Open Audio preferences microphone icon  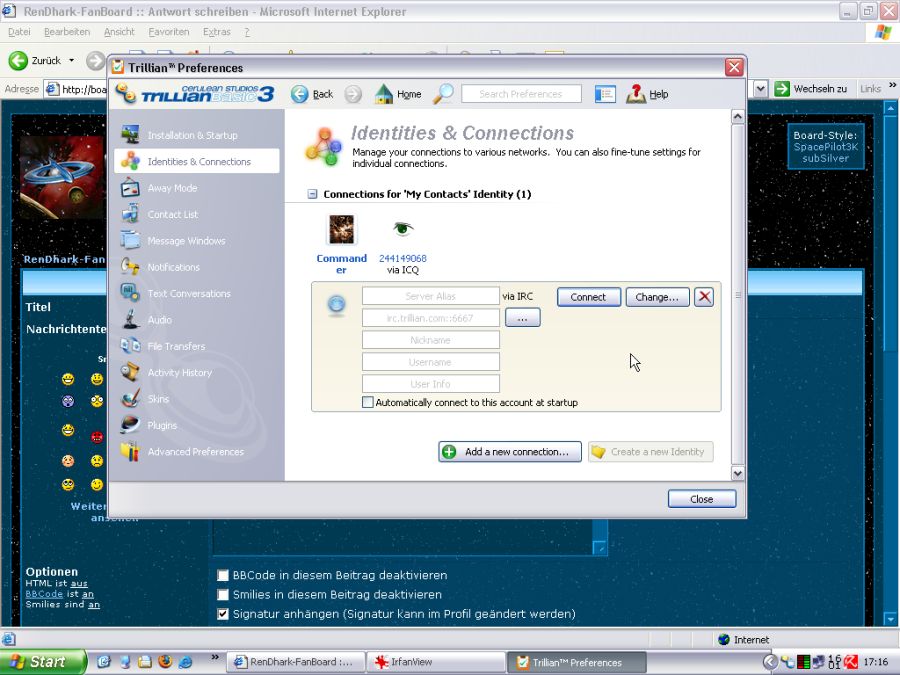[x=130, y=320]
